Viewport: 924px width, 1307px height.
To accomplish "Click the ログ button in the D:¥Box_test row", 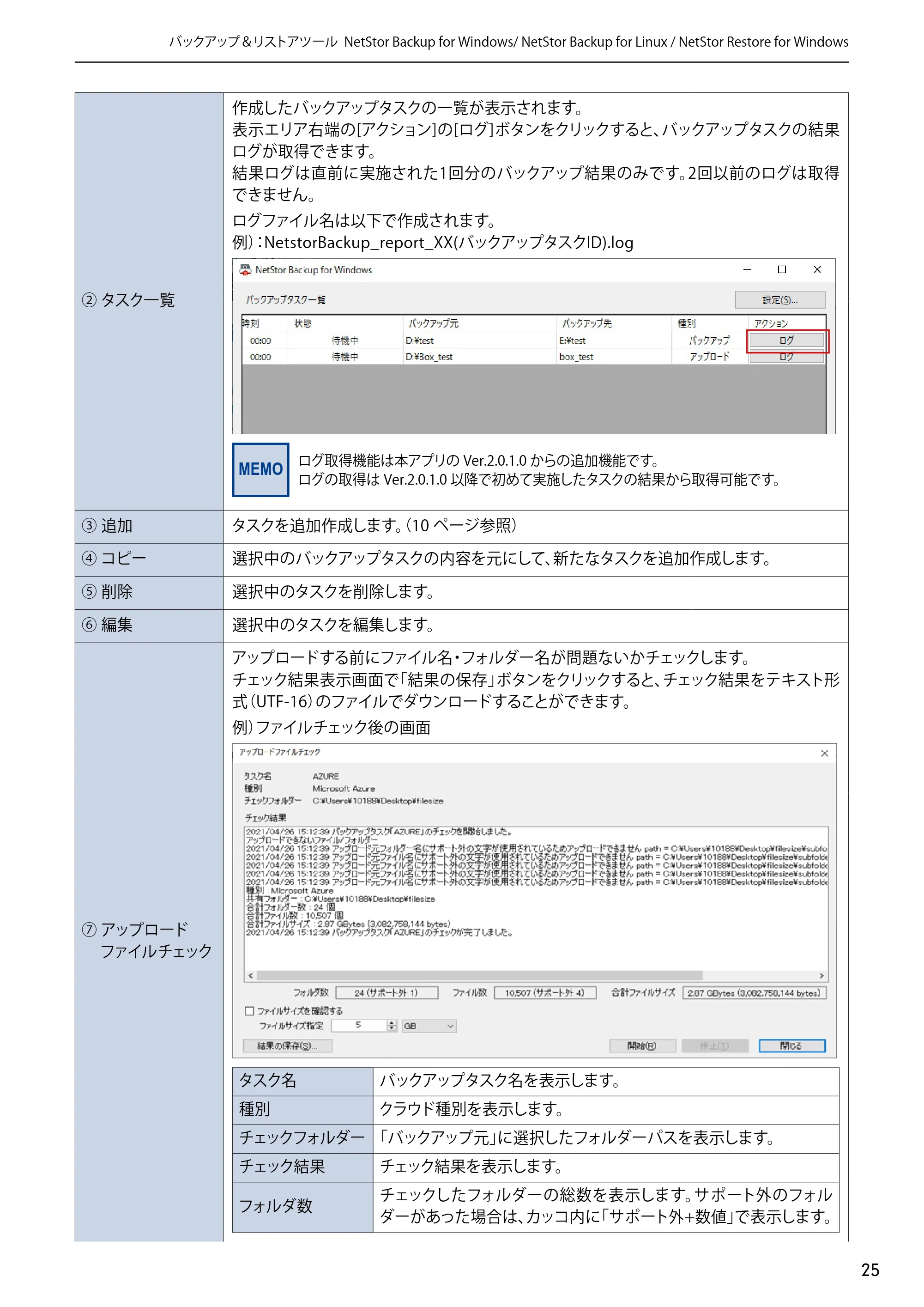I will pyautogui.click(x=786, y=357).
